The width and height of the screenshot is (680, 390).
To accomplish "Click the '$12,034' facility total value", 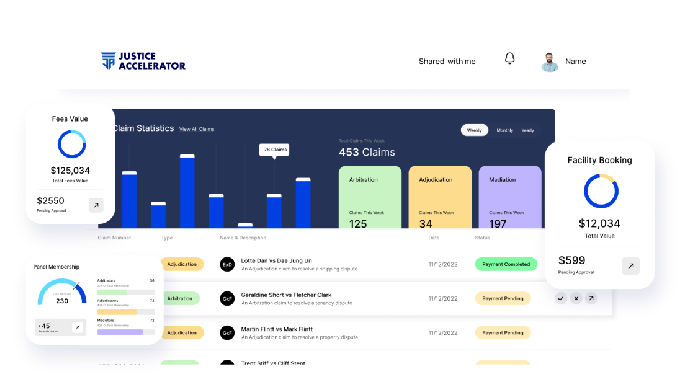I will (x=599, y=224).
